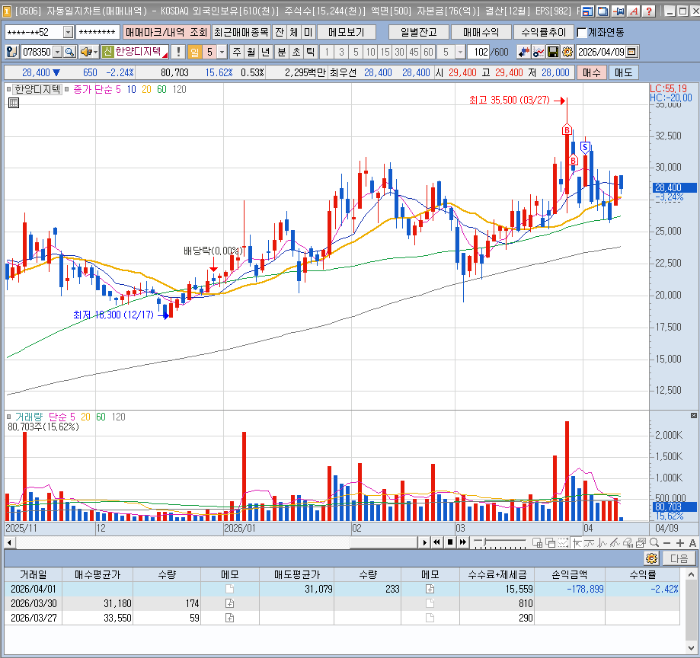
Task: Click the 다음 next button
Action: pos(679,558)
